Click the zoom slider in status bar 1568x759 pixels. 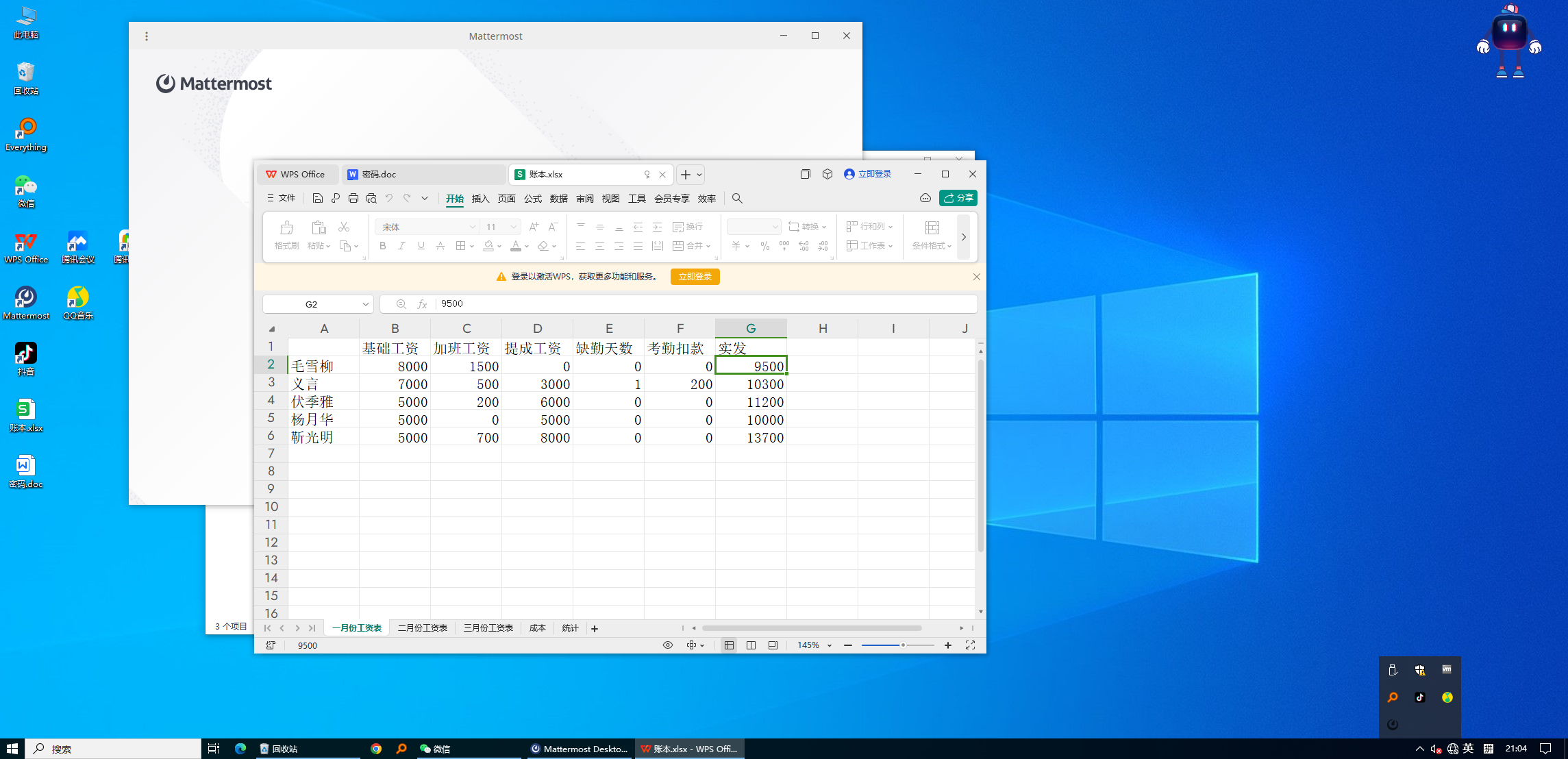(903, 645)
